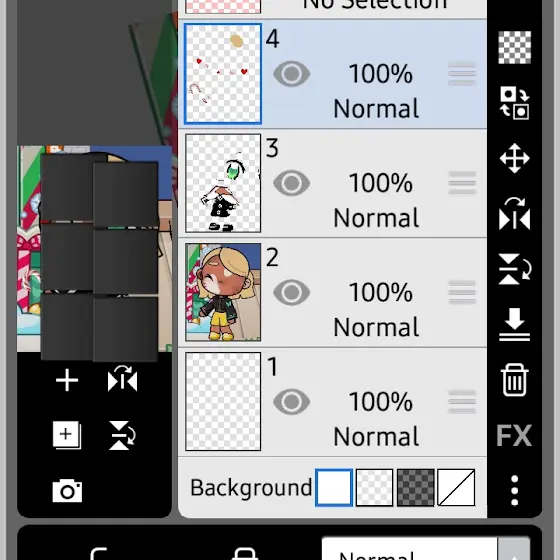560x560 pixels.
Task: Choose the dark checkered Background option
Action: [416, 488]
